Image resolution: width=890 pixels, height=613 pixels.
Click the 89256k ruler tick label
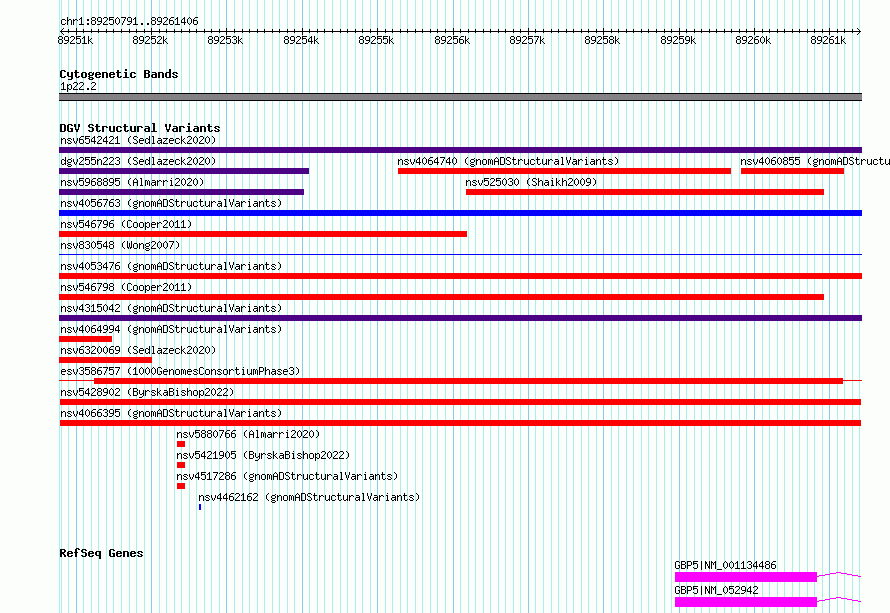click(x=452, y=40)
